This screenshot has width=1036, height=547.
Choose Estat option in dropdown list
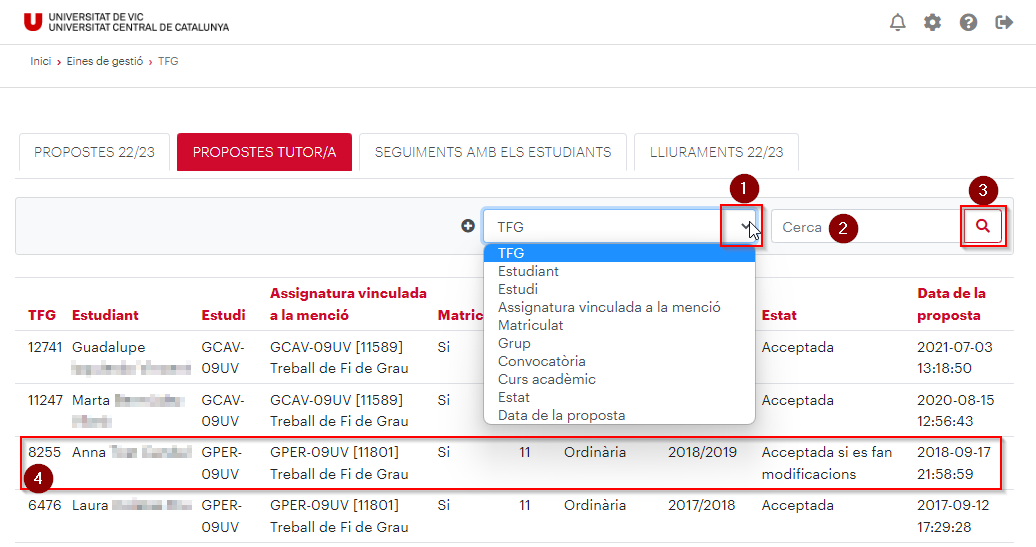coord(619,397)
